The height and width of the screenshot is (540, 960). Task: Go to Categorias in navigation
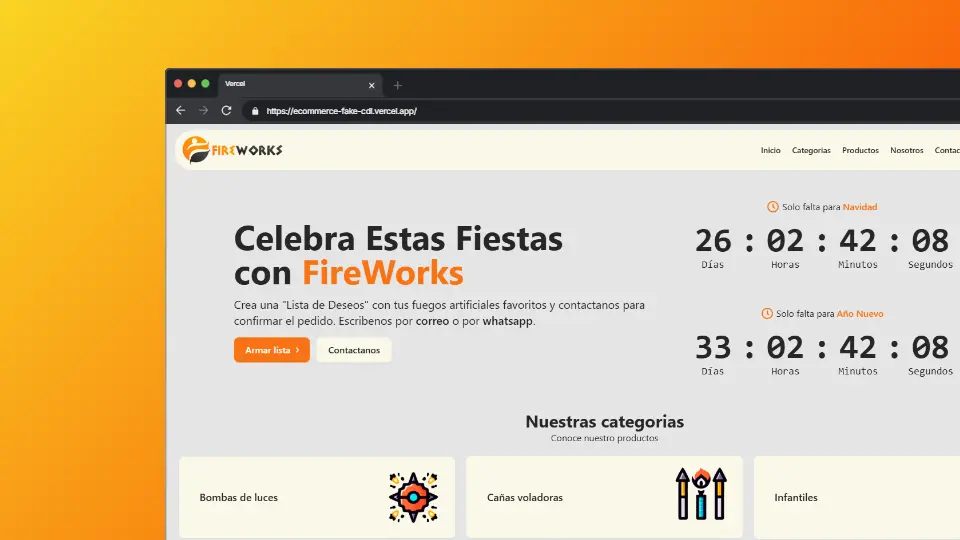point(811,150)
